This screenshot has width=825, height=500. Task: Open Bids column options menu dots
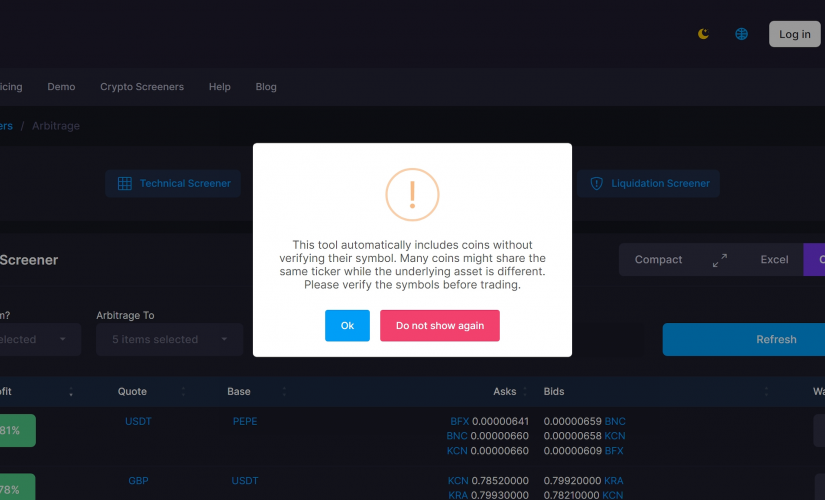tap(766, 392)
